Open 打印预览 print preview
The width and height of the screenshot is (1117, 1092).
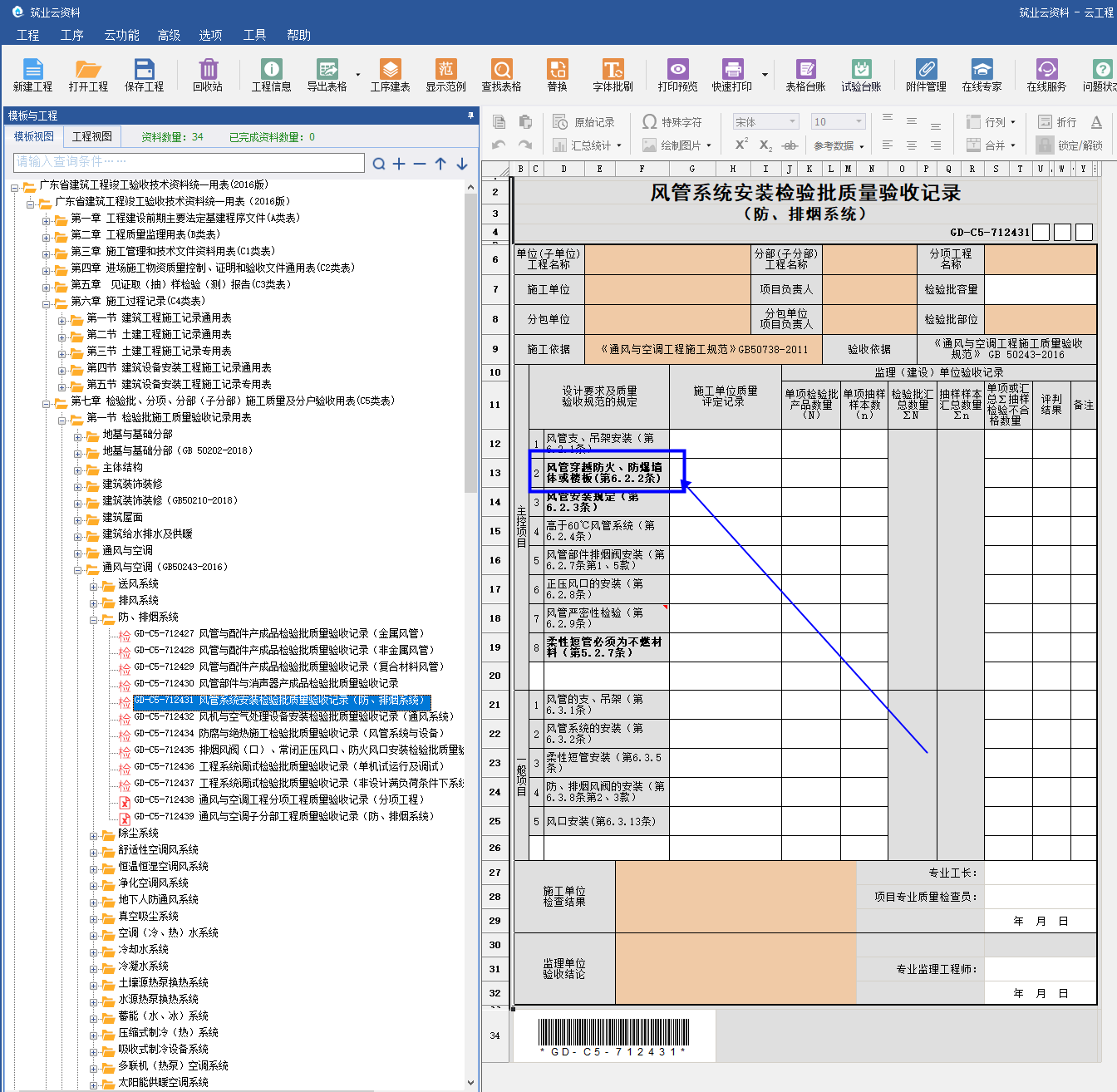pos(677,75)
